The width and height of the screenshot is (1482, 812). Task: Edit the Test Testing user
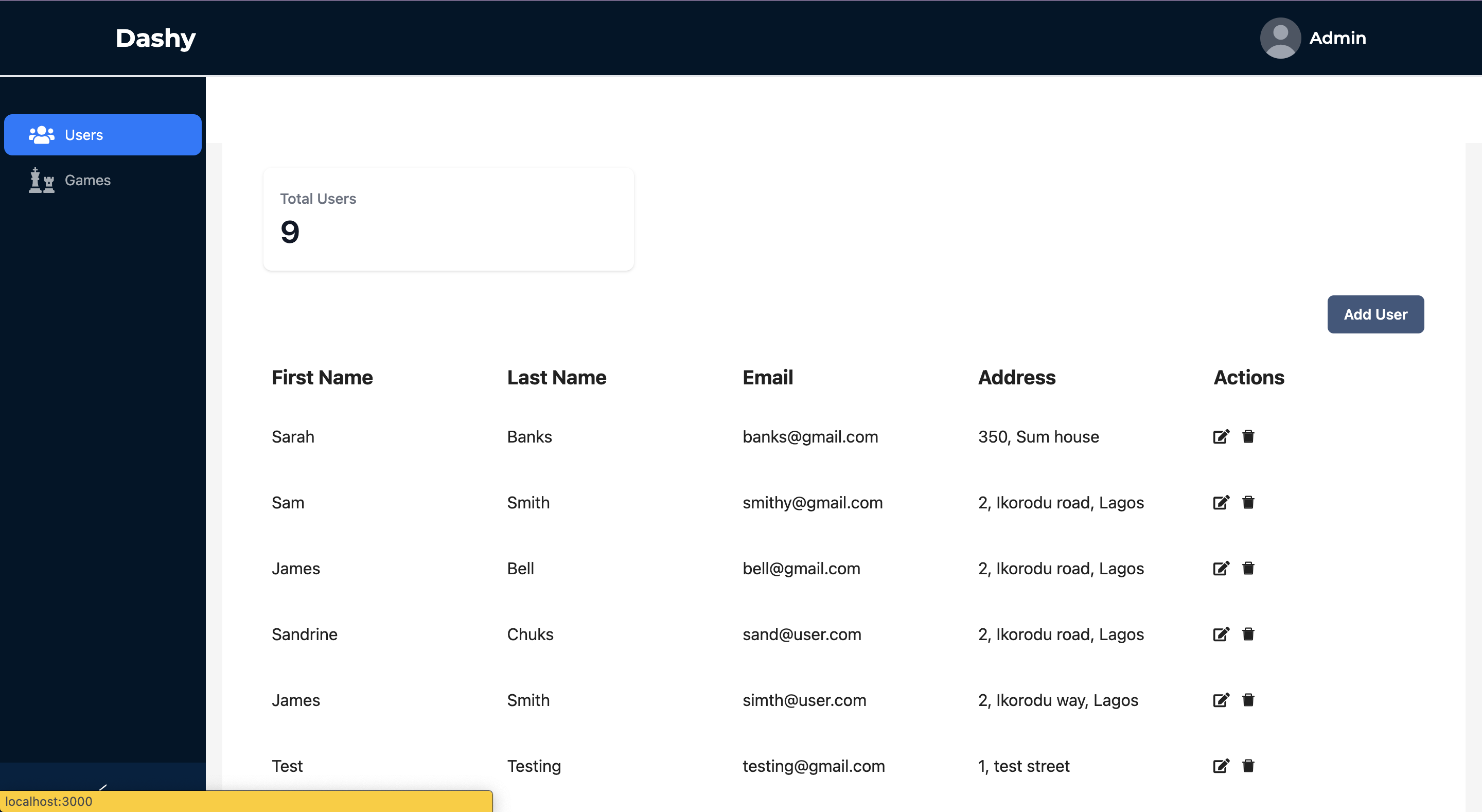click(x=1221, y=766)
